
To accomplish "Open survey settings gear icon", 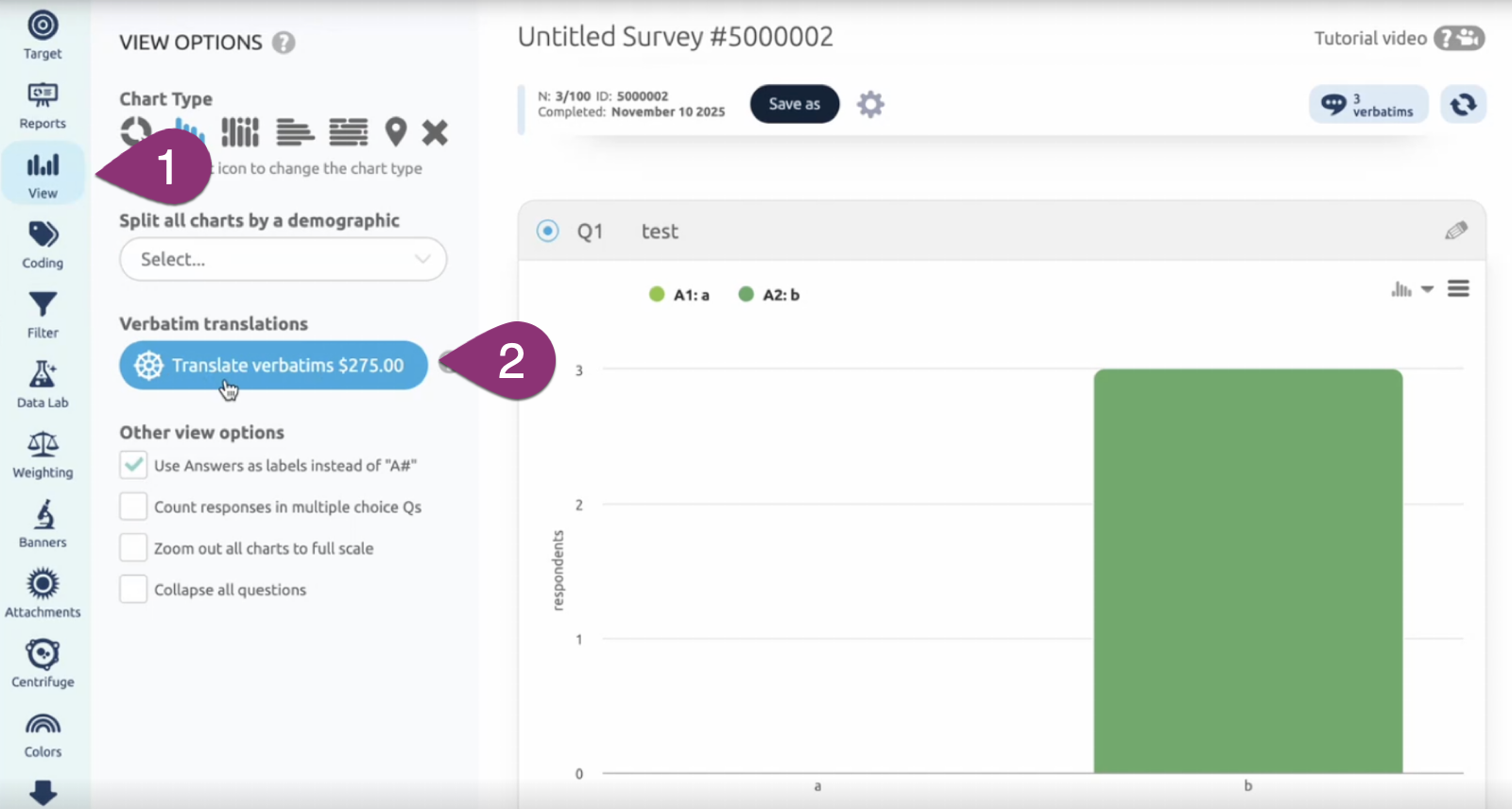I will pyautogui.click(x=870, y=104).
